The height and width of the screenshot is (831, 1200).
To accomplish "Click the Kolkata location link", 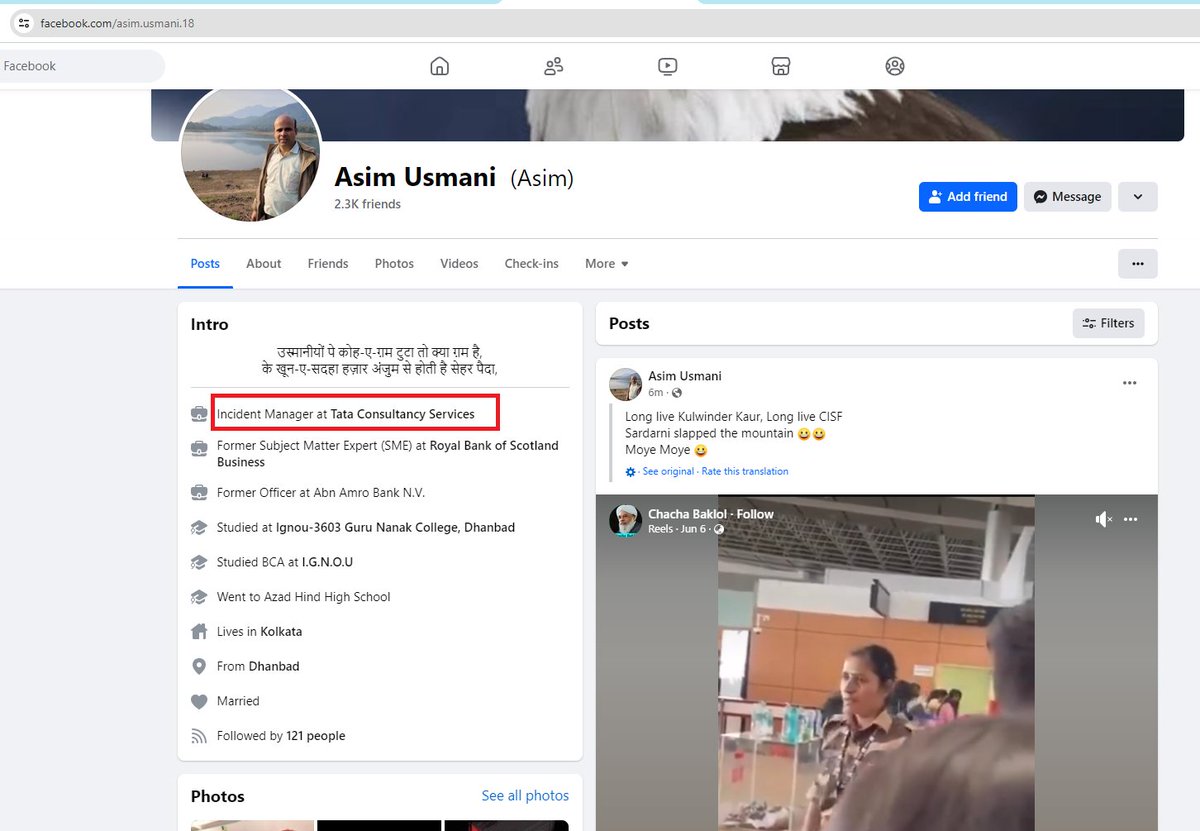I will [281, 632].
